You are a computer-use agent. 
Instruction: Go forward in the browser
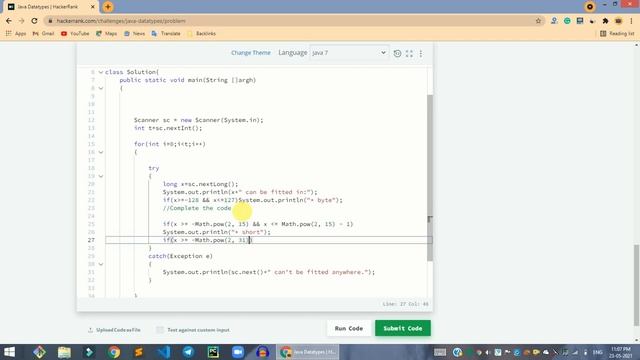[x=21, y=20]
